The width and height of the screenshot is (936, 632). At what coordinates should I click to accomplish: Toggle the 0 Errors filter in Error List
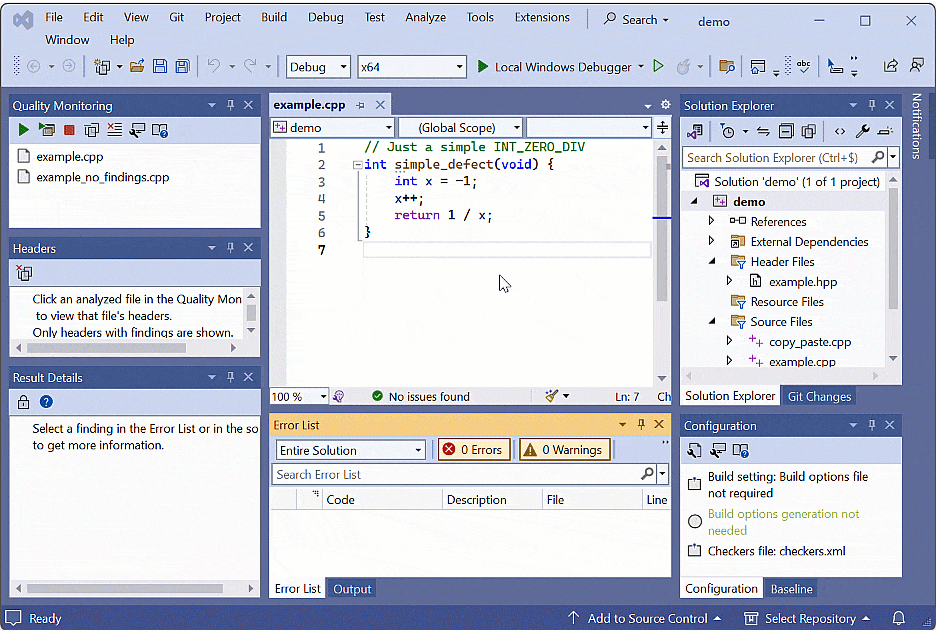click(x=473, y=449)
